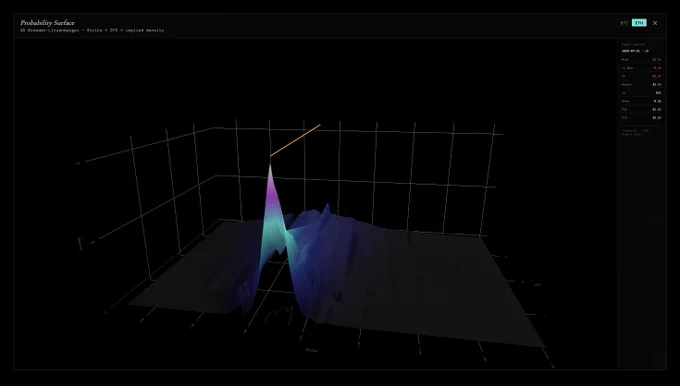The width and height of the screenshot is (680, 386).
Task: Click the expiry date heading in stats panel
Action: pos(635,51)
